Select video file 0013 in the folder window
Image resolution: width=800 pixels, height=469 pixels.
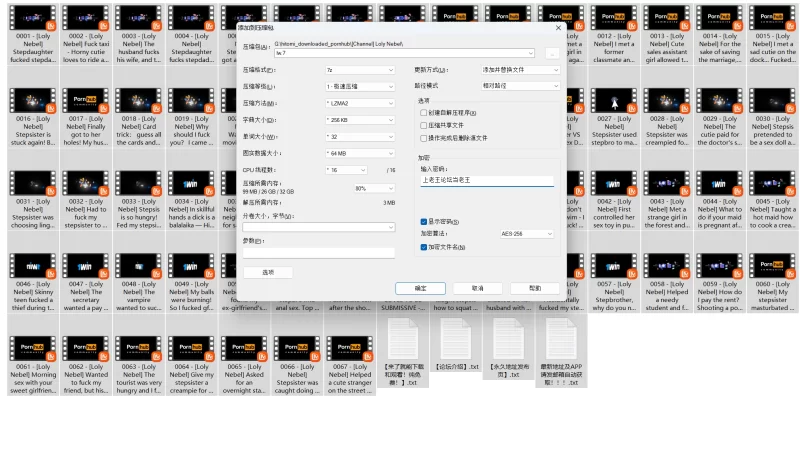(x=667, y=34)
